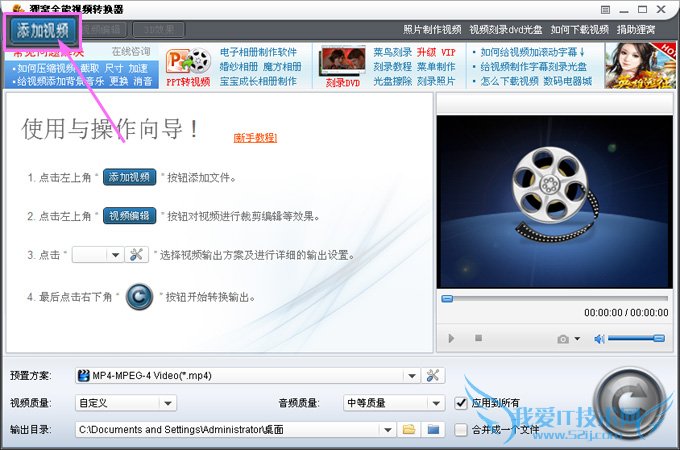Click the game advertisement banner image
680x450 pixels.
tap(640, 66)
